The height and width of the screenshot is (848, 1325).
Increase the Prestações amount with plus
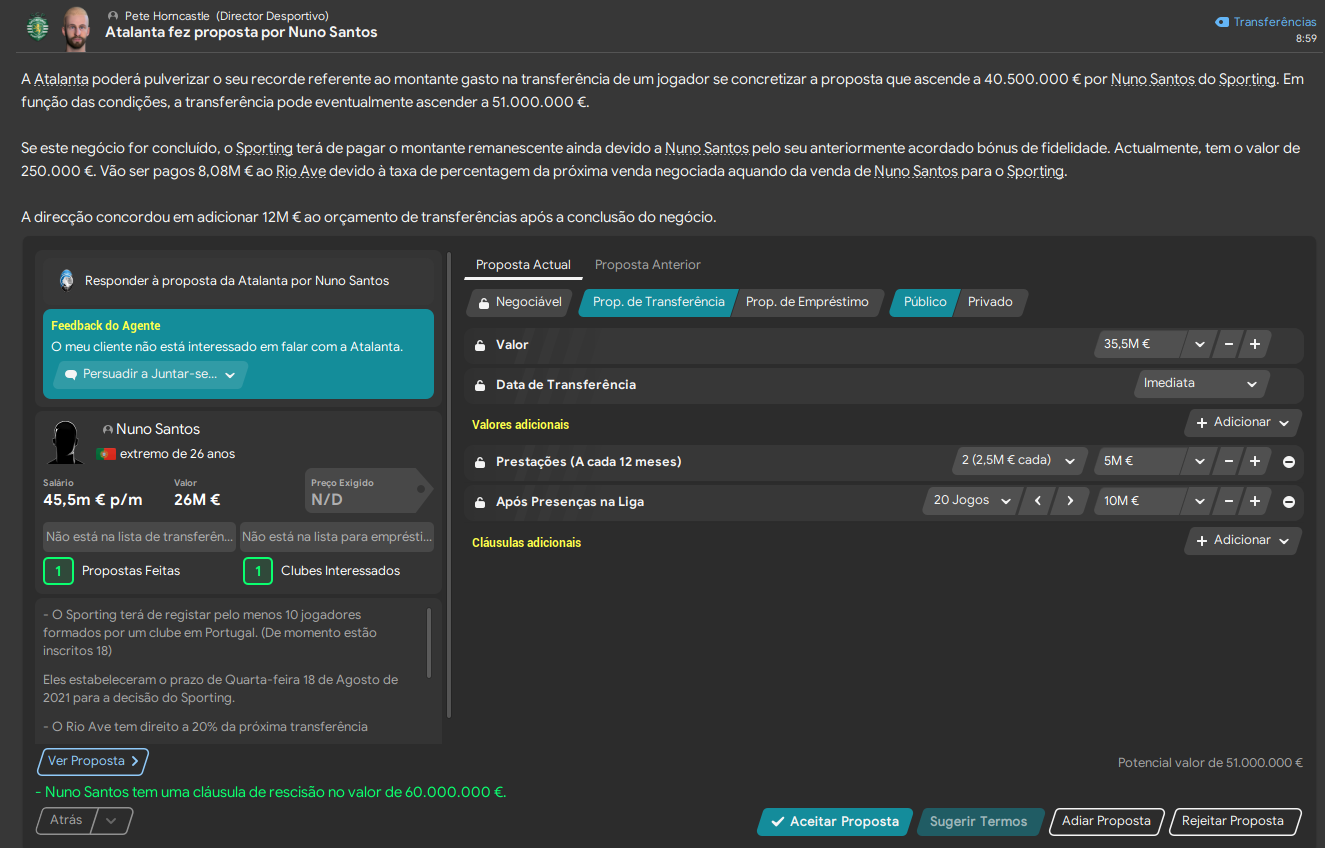click(1255, 462)
